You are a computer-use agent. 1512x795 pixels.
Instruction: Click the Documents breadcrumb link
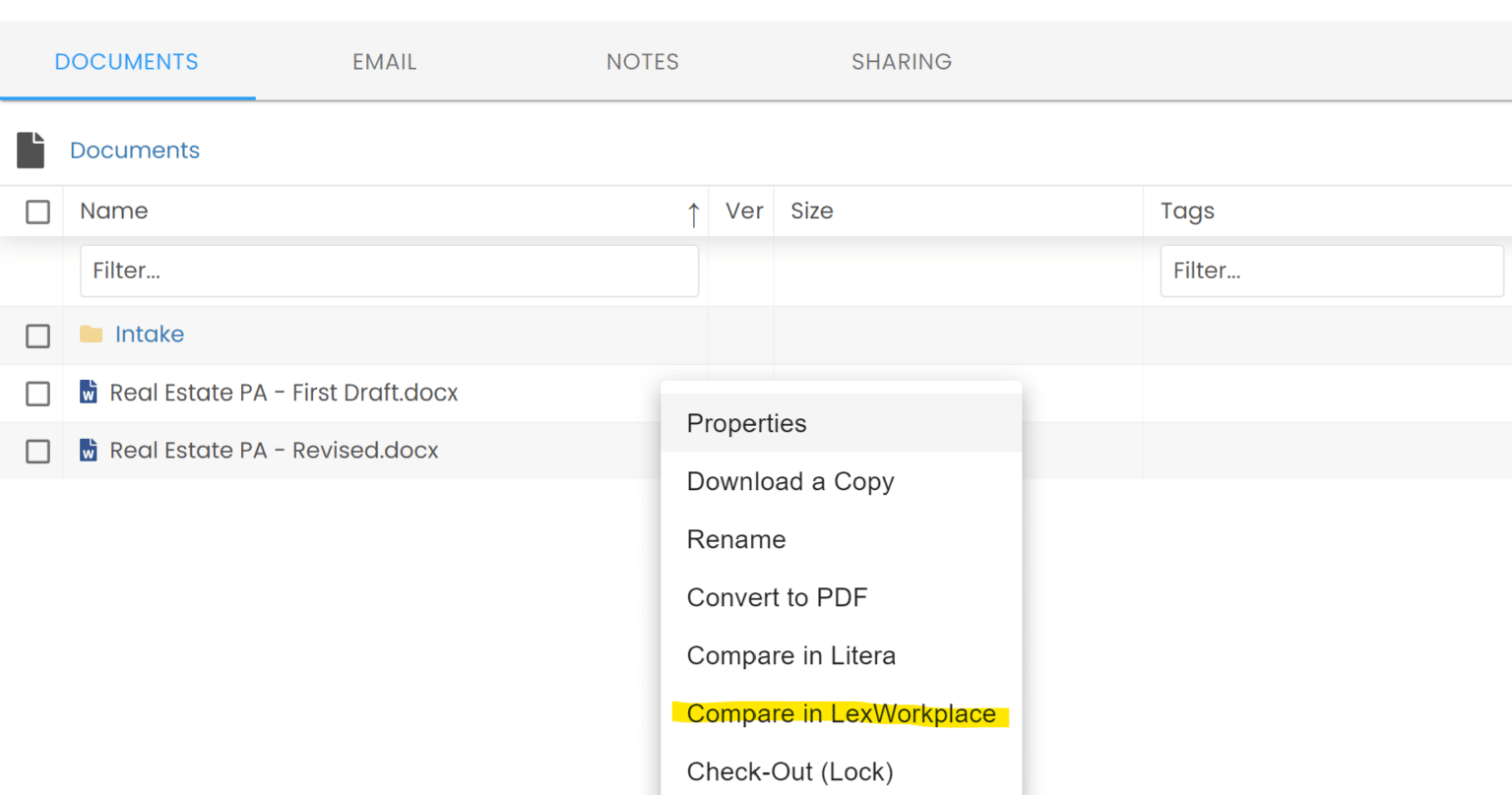click(x=134, y=150)
